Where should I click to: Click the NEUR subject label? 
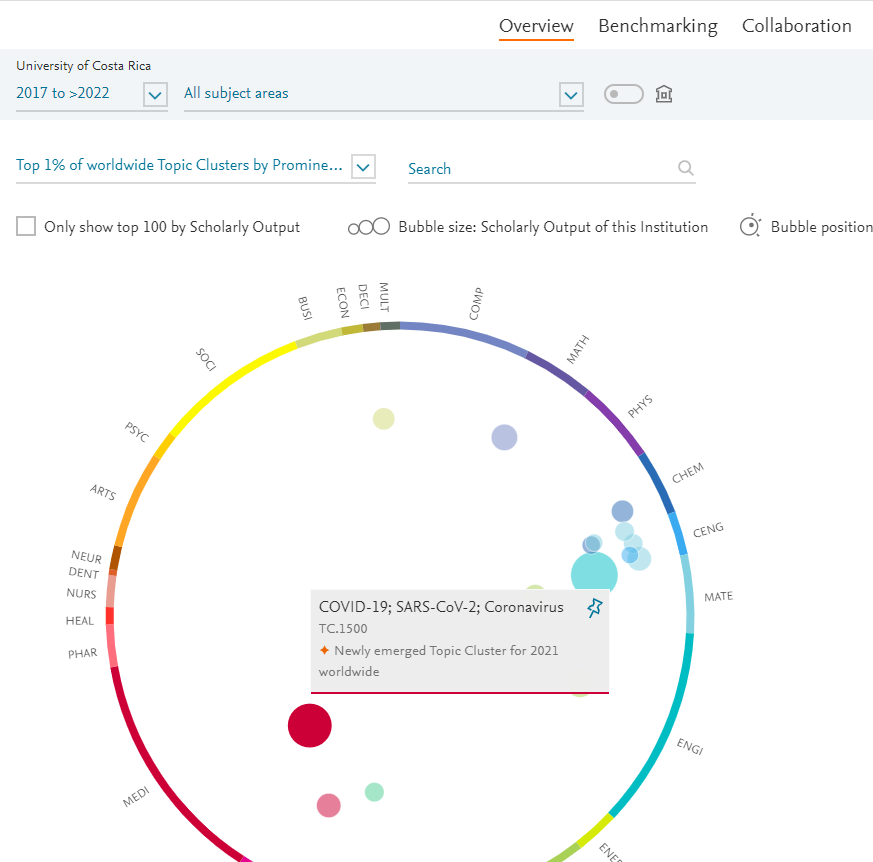click(x=86, y=556)
